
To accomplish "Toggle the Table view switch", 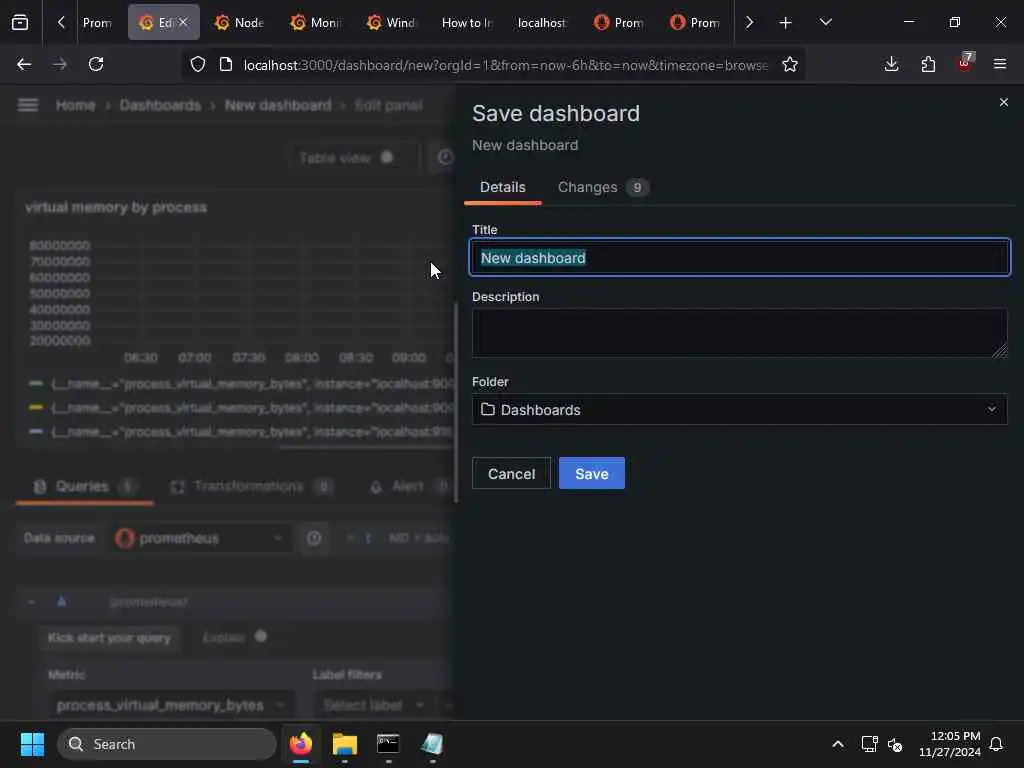I will tap(387, 157).
